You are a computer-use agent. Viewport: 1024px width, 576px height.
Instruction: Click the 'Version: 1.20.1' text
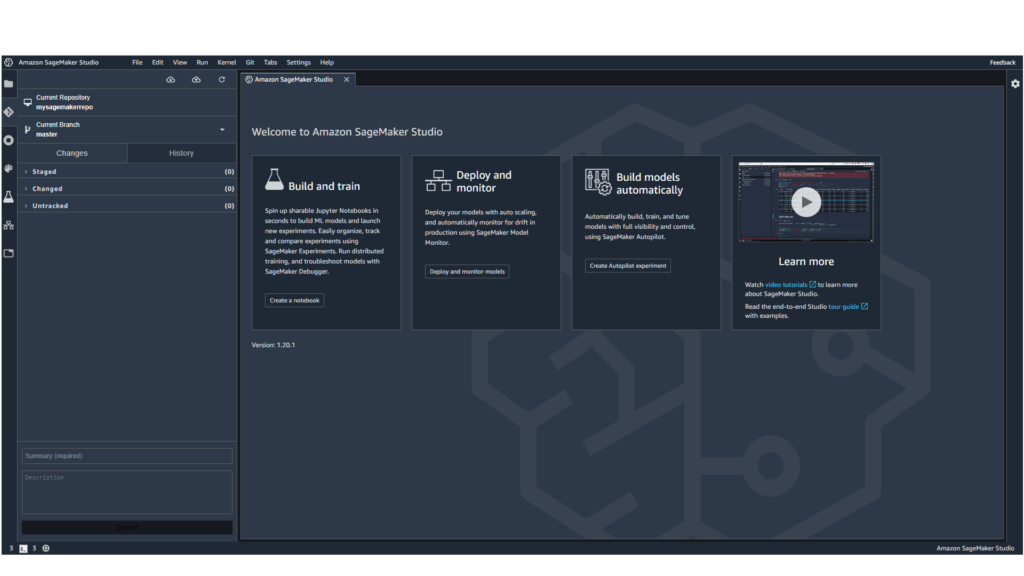273,345
